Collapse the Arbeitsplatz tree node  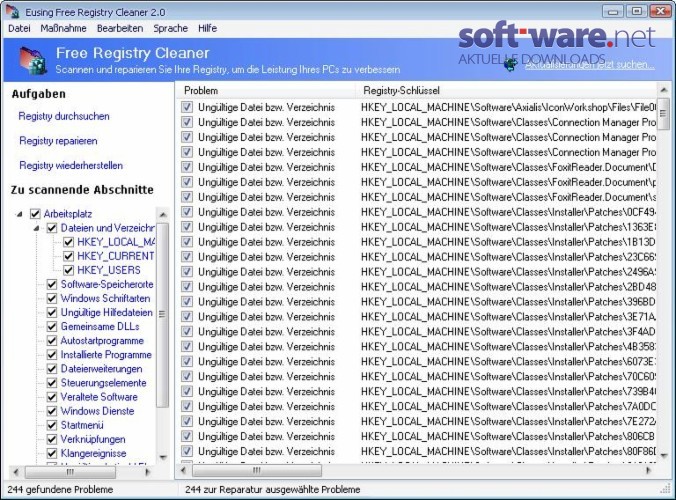pyautogui.click(x=19, y=214)
